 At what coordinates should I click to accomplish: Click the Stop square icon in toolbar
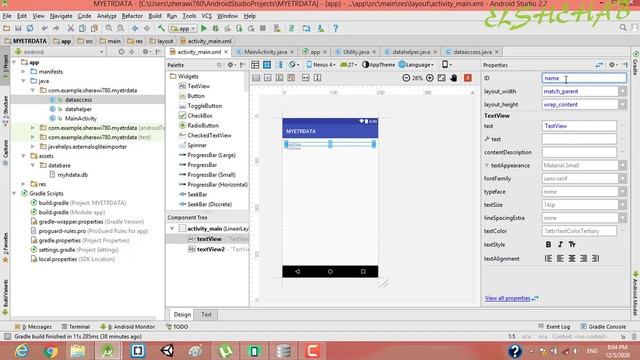pos(263,29)
